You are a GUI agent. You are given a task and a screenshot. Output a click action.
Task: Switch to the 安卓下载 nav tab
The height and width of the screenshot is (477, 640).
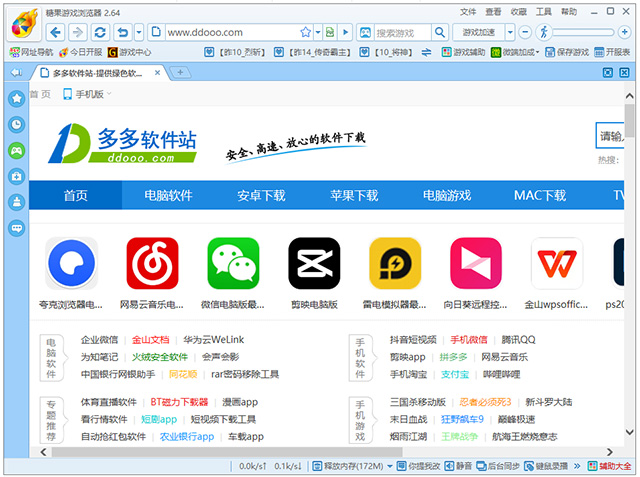coord(261,195)
